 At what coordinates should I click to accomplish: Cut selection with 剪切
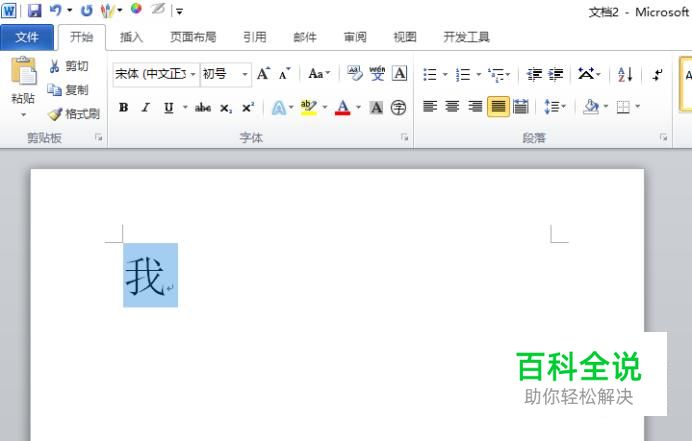click(x=68, y=66)
